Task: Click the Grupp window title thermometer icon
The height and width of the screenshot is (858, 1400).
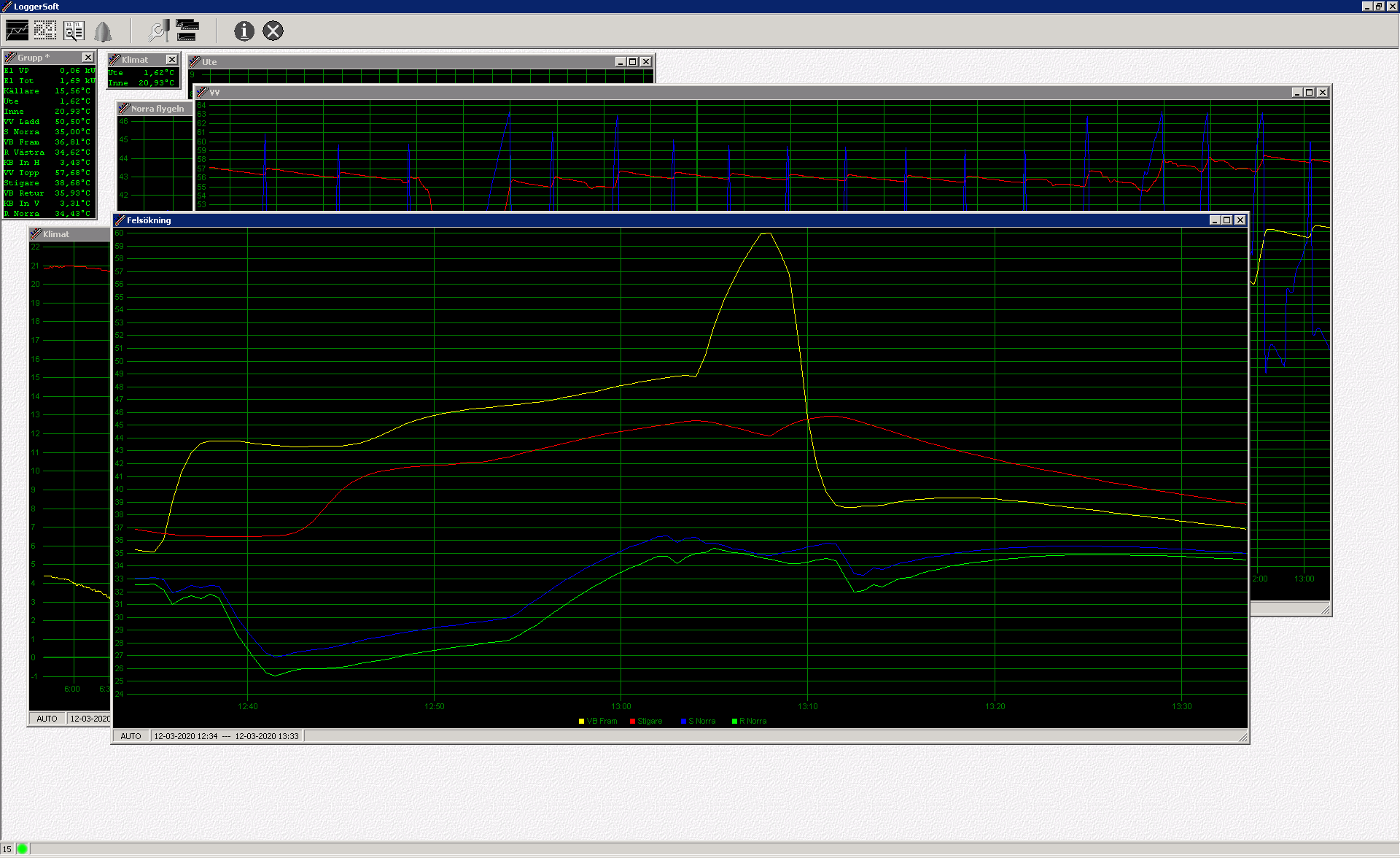Action: [10, 58]
